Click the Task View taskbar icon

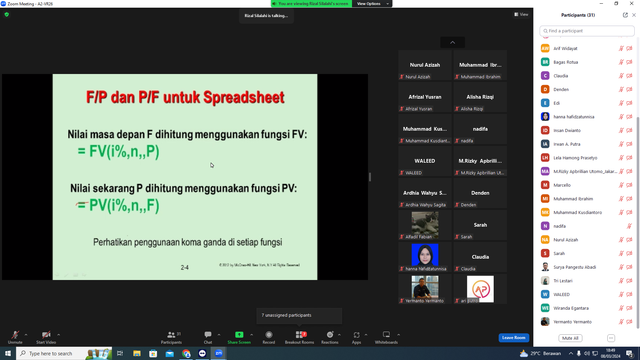tap(120, 353)
